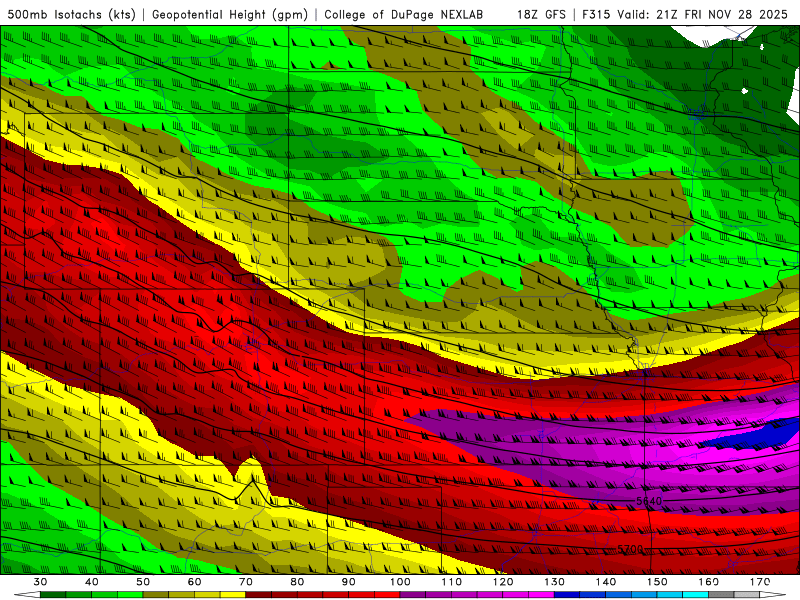Click the '5640' height contour label

[649, 501]
